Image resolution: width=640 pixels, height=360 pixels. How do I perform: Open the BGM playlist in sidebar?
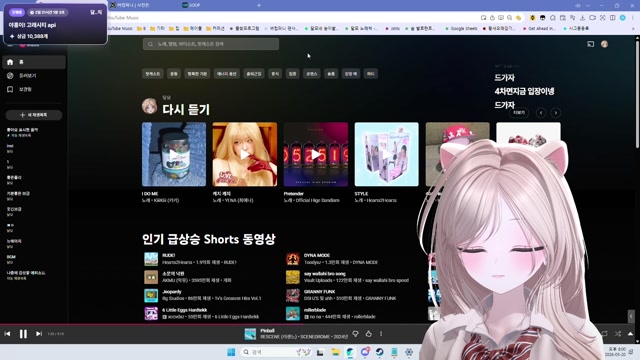pos(34,259)
